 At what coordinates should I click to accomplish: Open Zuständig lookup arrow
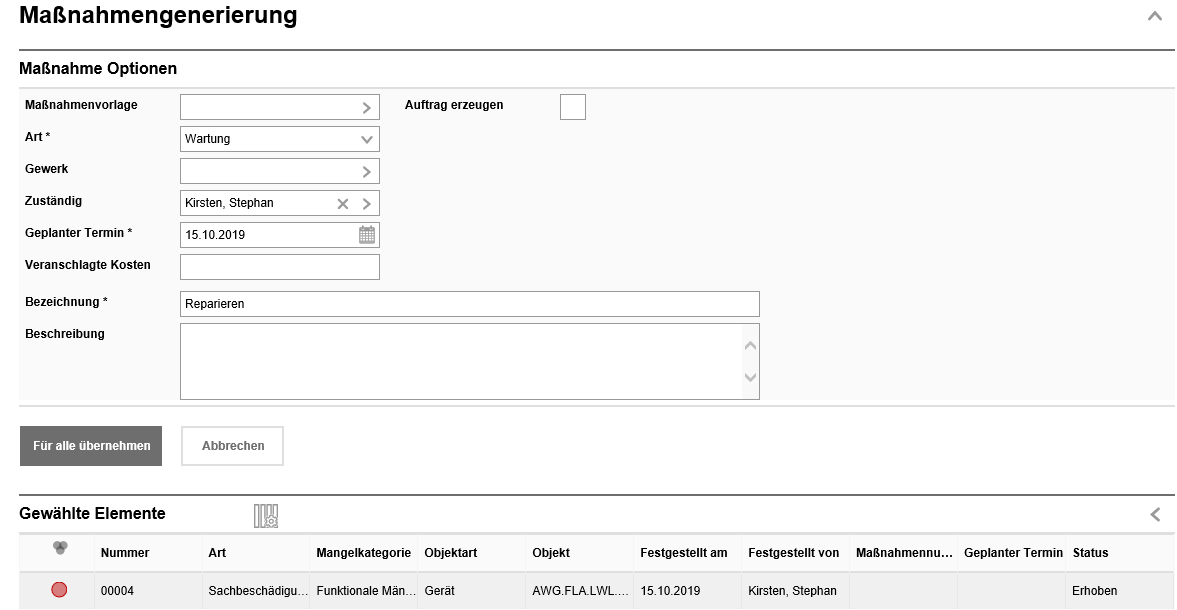(367, 204)
